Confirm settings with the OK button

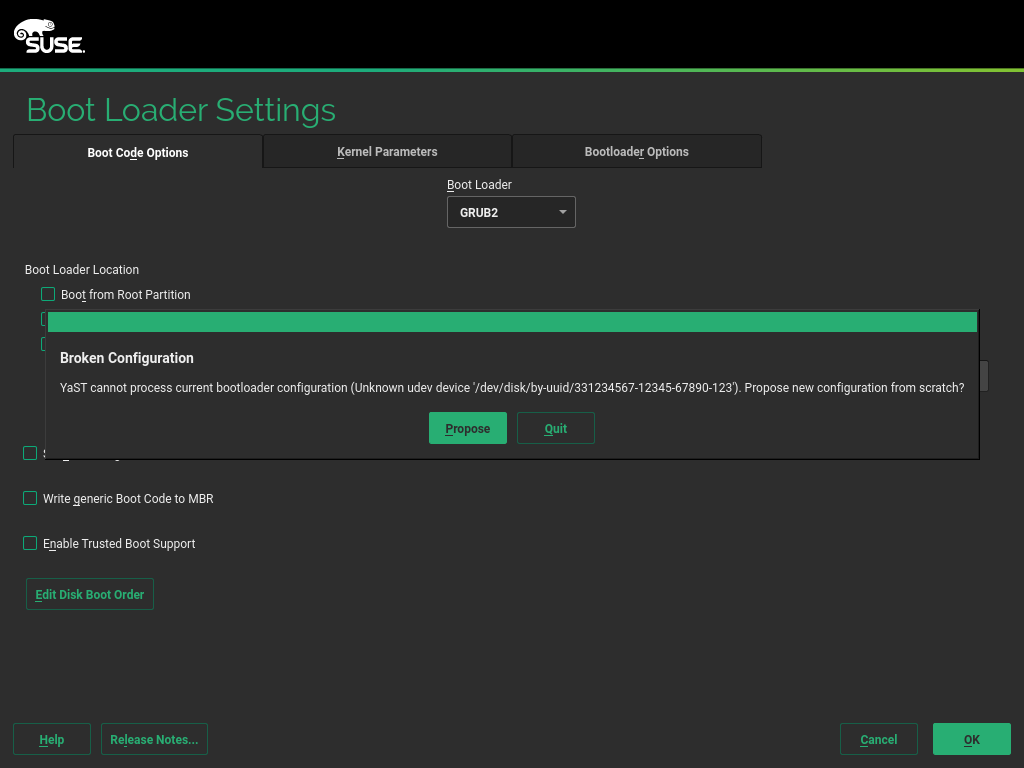click(x=971, y=739)
